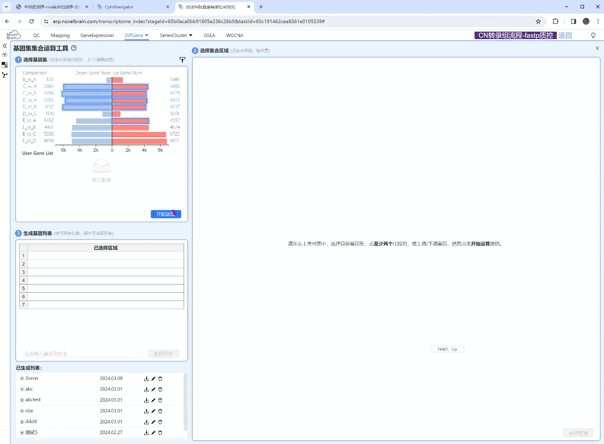
Task: Download the cba gene list
Action: click(146, 411)
